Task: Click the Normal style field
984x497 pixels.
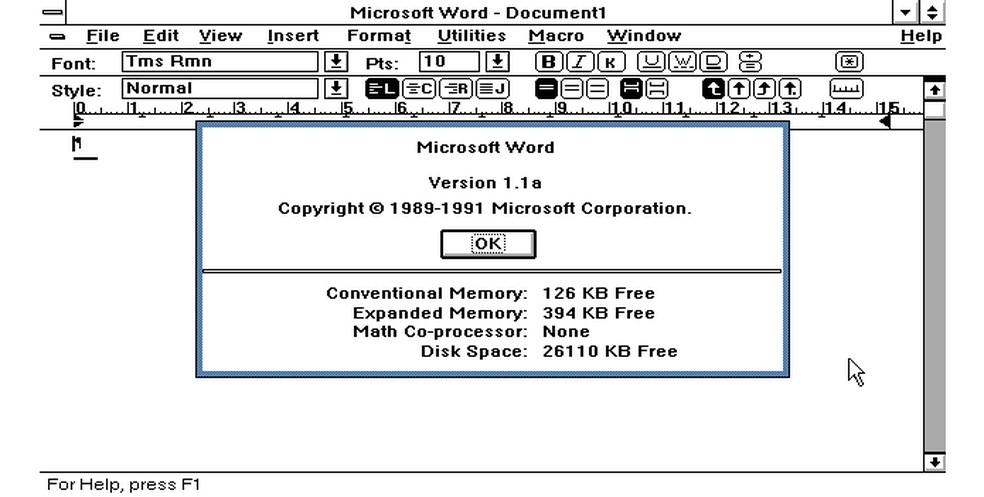Action: (220, 88)
